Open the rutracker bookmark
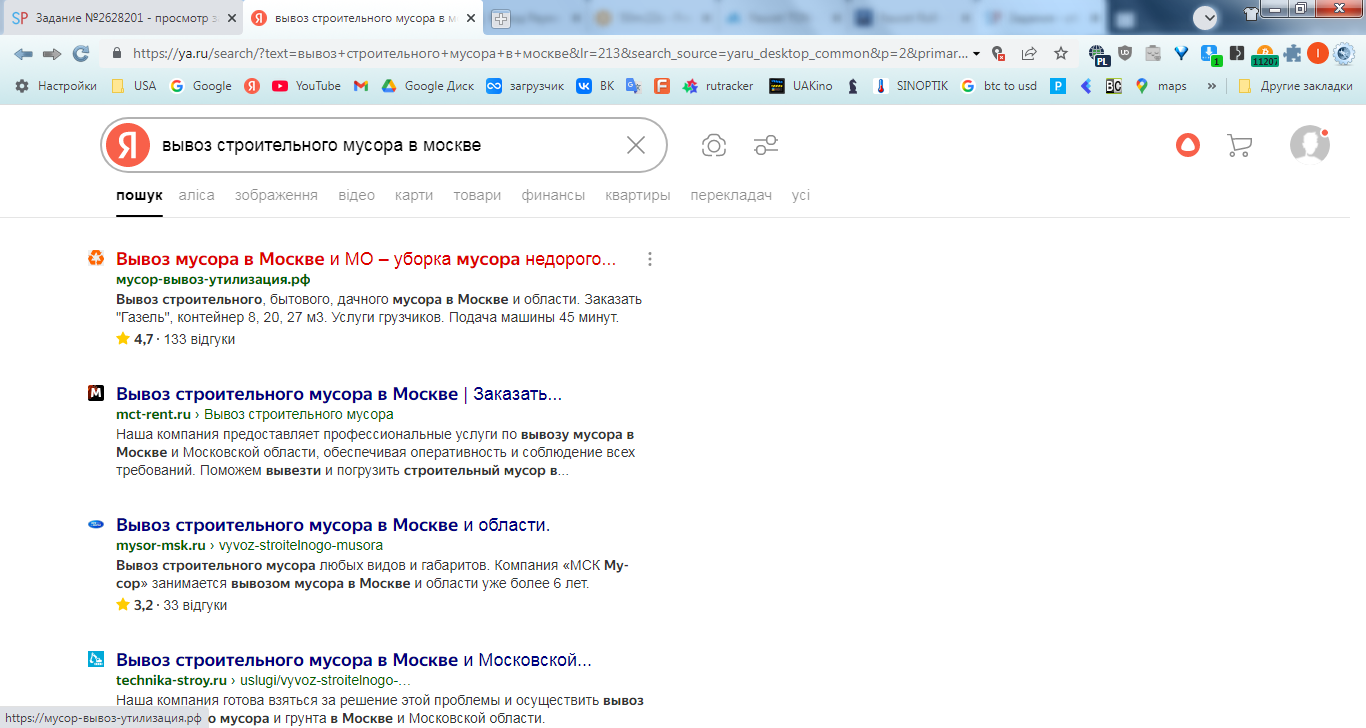 click(718, 86)
